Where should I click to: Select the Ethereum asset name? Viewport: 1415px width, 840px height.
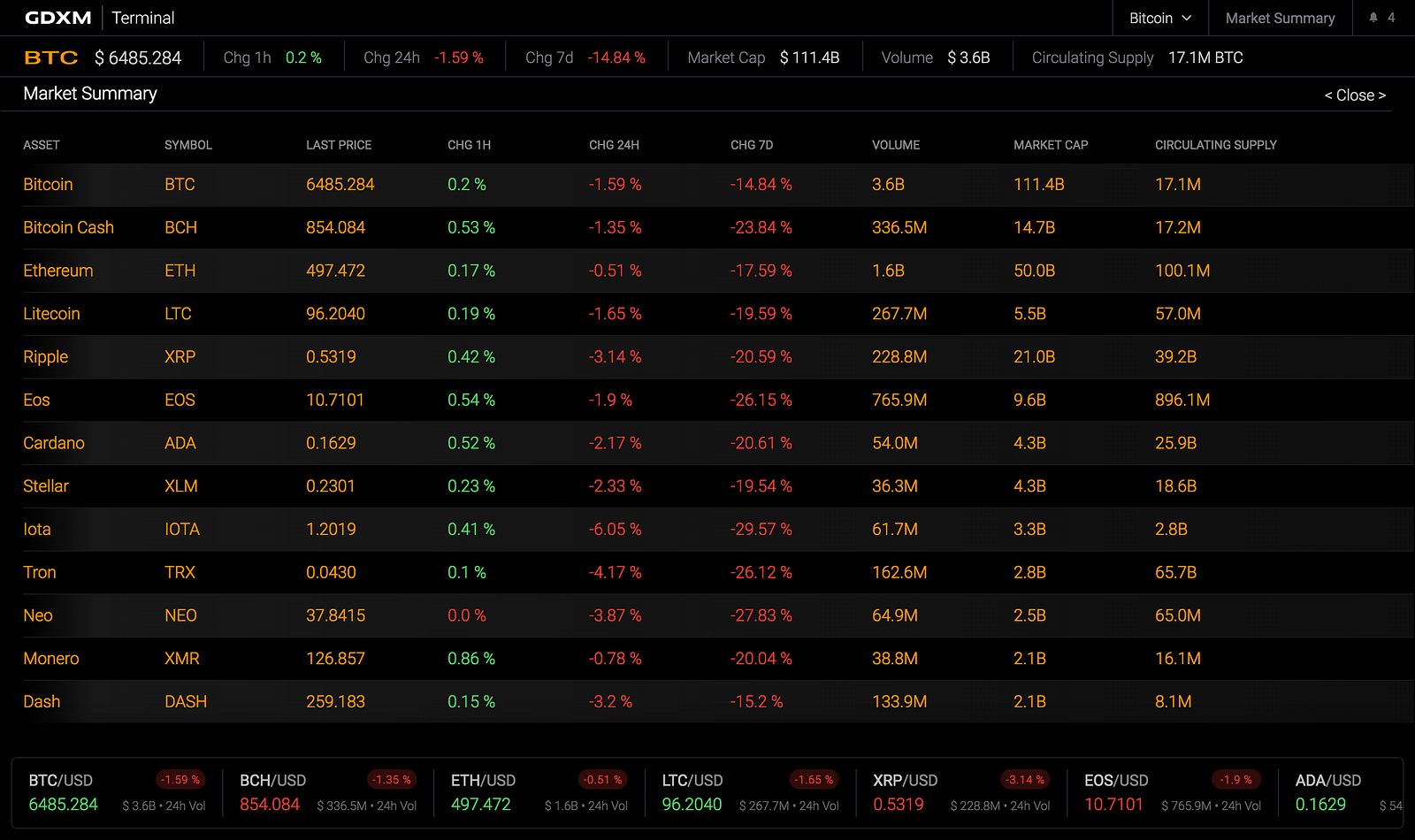coord(57,271)
